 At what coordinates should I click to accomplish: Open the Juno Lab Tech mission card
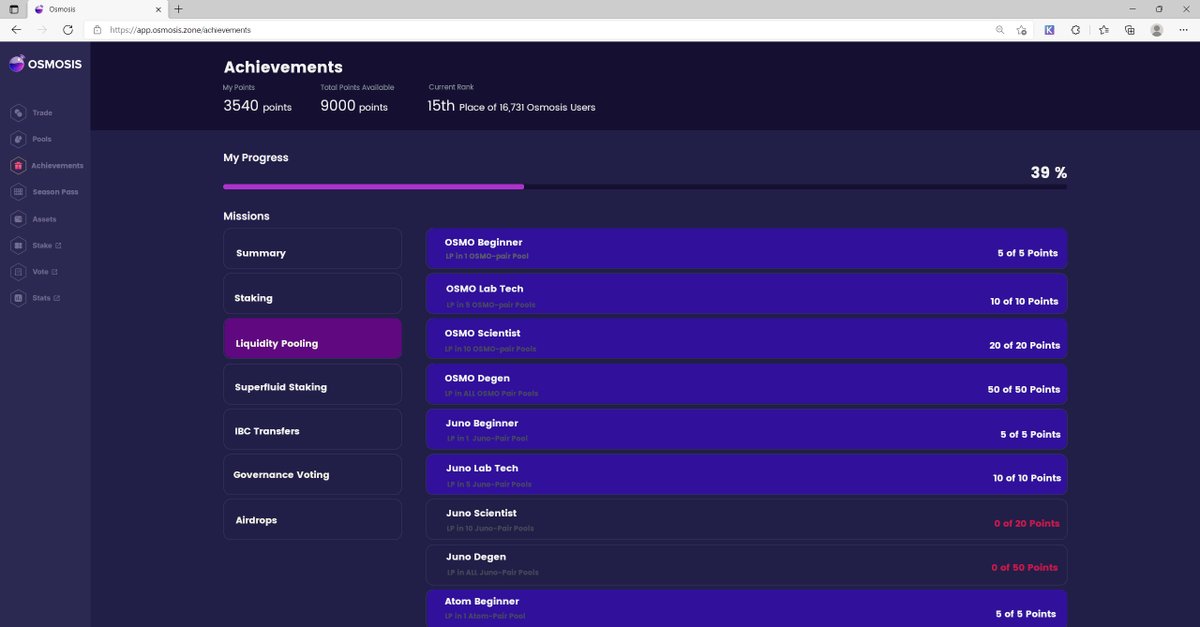click(746, 474)
